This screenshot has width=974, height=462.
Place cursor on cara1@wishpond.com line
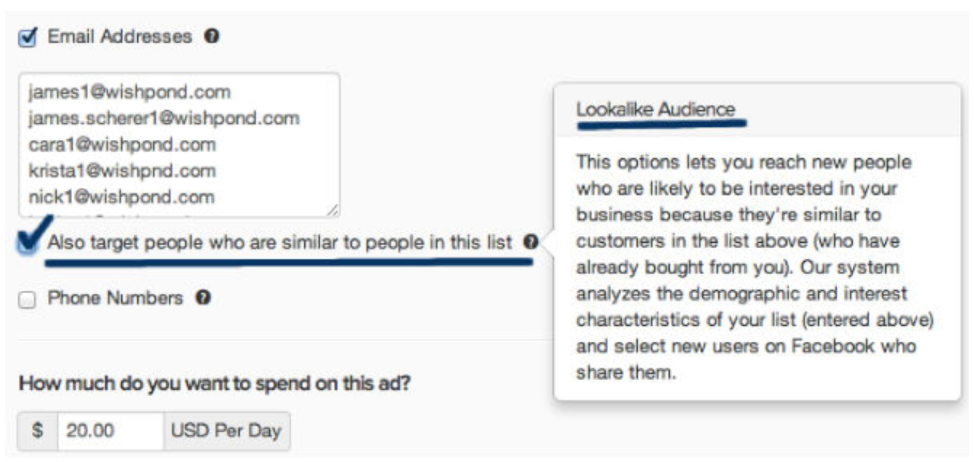tap(121, 144)
